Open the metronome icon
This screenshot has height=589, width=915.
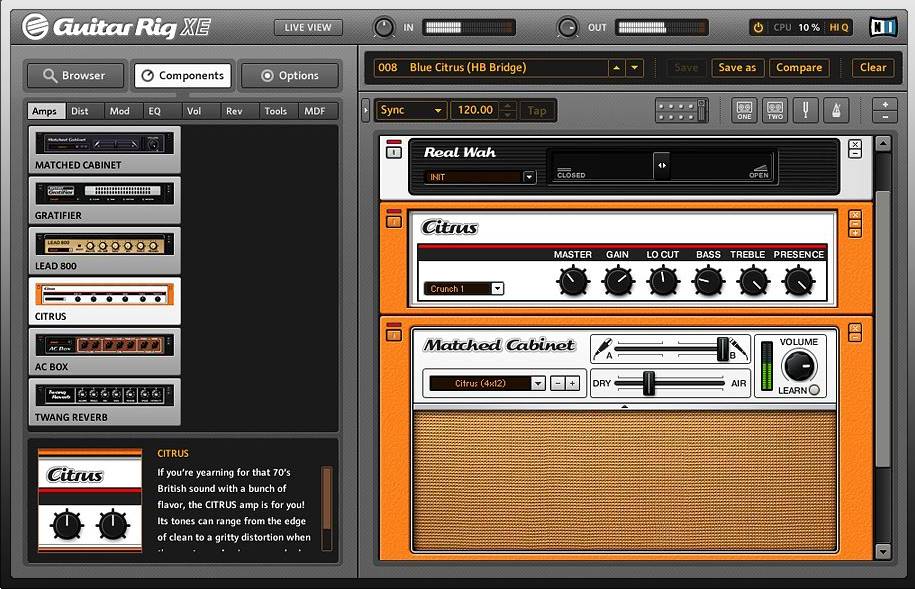tap(836, 110)
